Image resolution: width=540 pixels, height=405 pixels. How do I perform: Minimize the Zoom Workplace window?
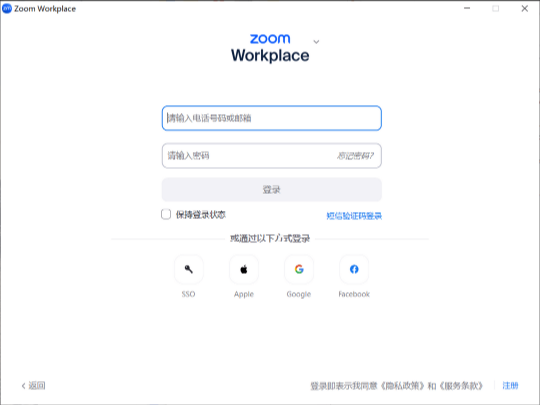click(467, 8)
